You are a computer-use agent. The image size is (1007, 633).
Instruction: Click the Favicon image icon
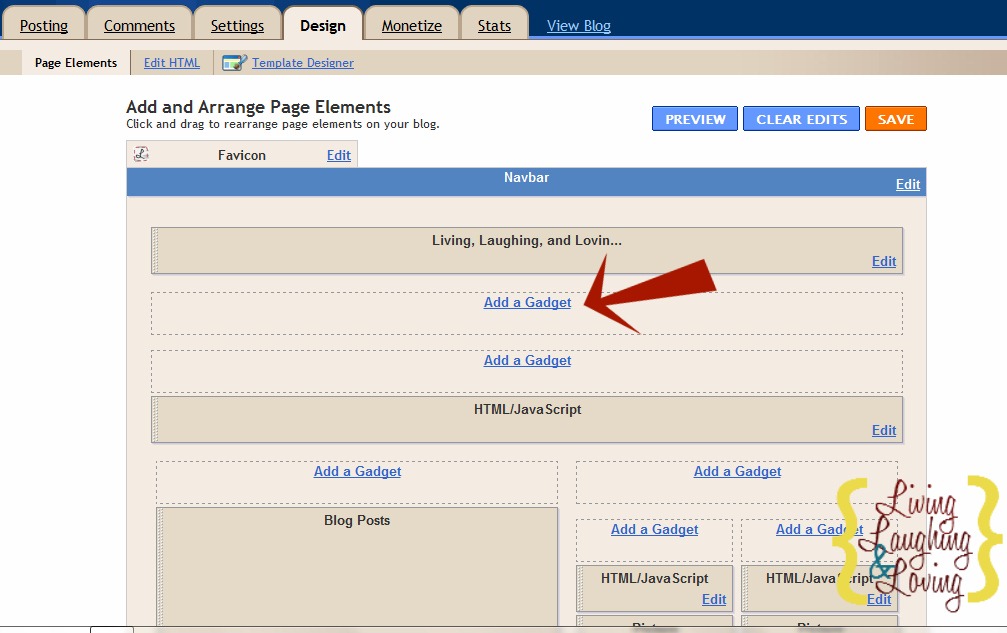click(x=141, y=154)
